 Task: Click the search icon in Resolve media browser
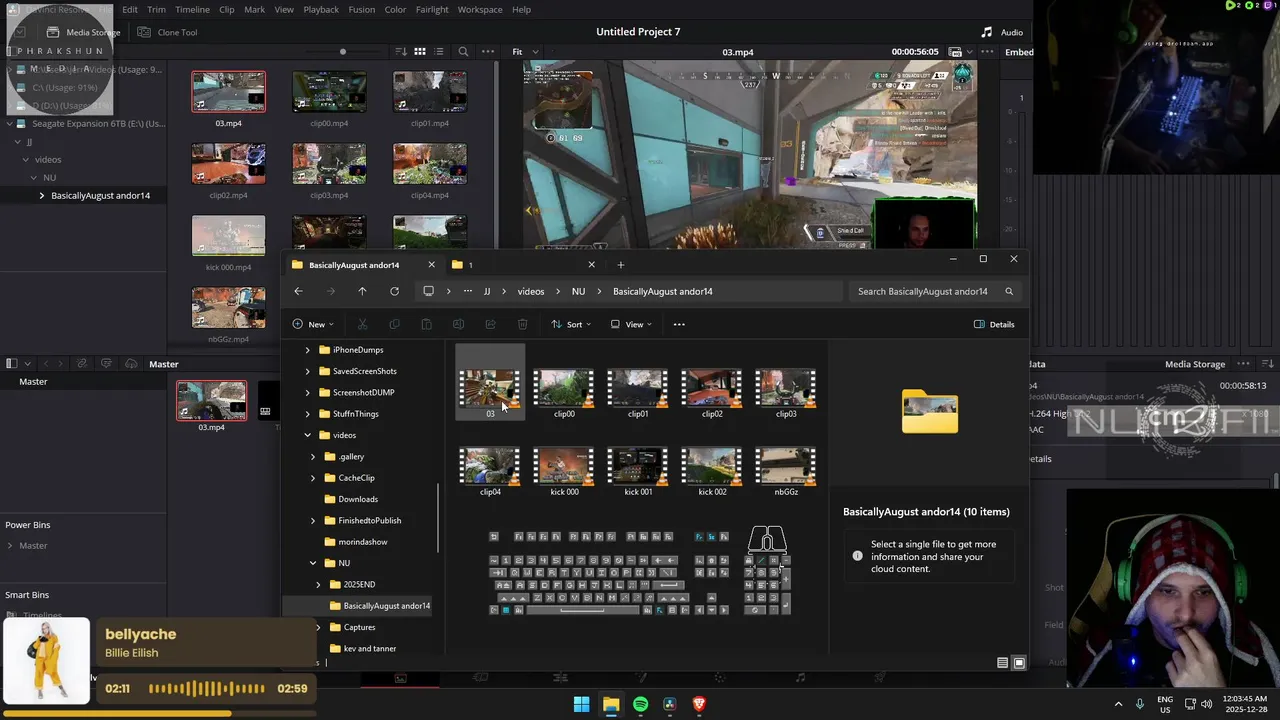pyautogui.click(x=463, y=51)
